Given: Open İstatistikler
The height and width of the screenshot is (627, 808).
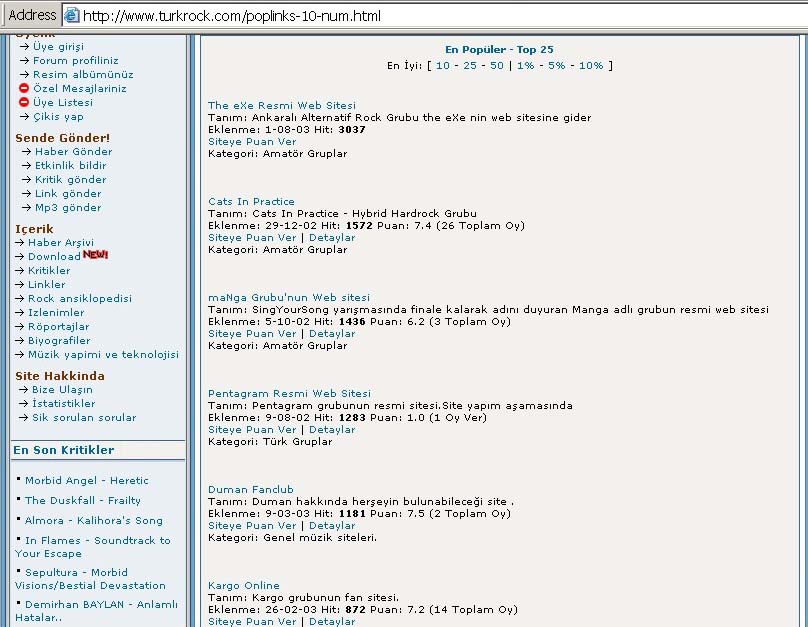Looking at the screenshot, I should pos(64,403).
